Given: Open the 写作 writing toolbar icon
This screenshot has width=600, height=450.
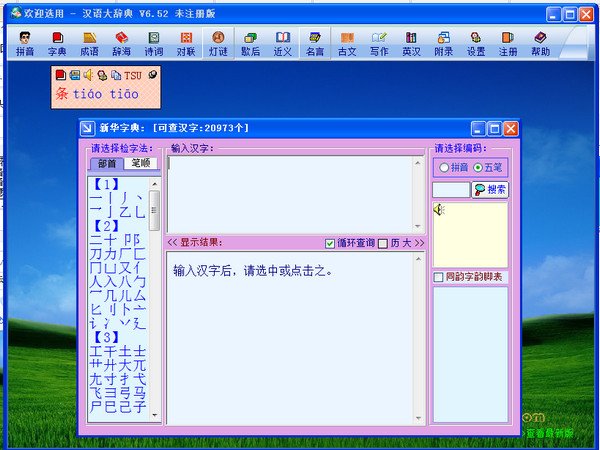Looking at the screenshot, I should pyautogui.click(x=379, y=44).
